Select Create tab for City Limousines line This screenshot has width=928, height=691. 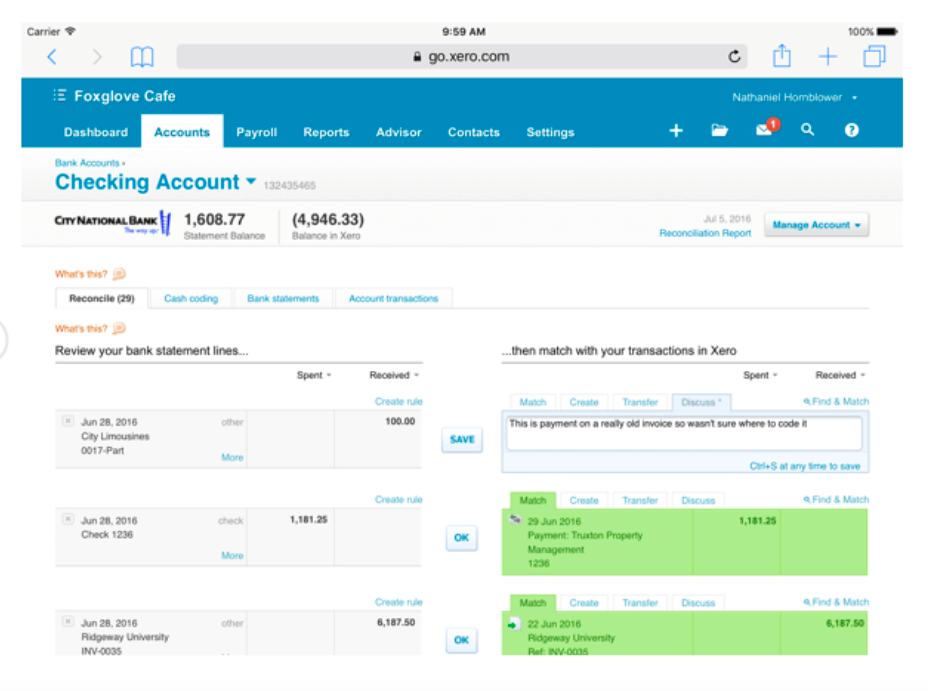click(x=584, y=402)
